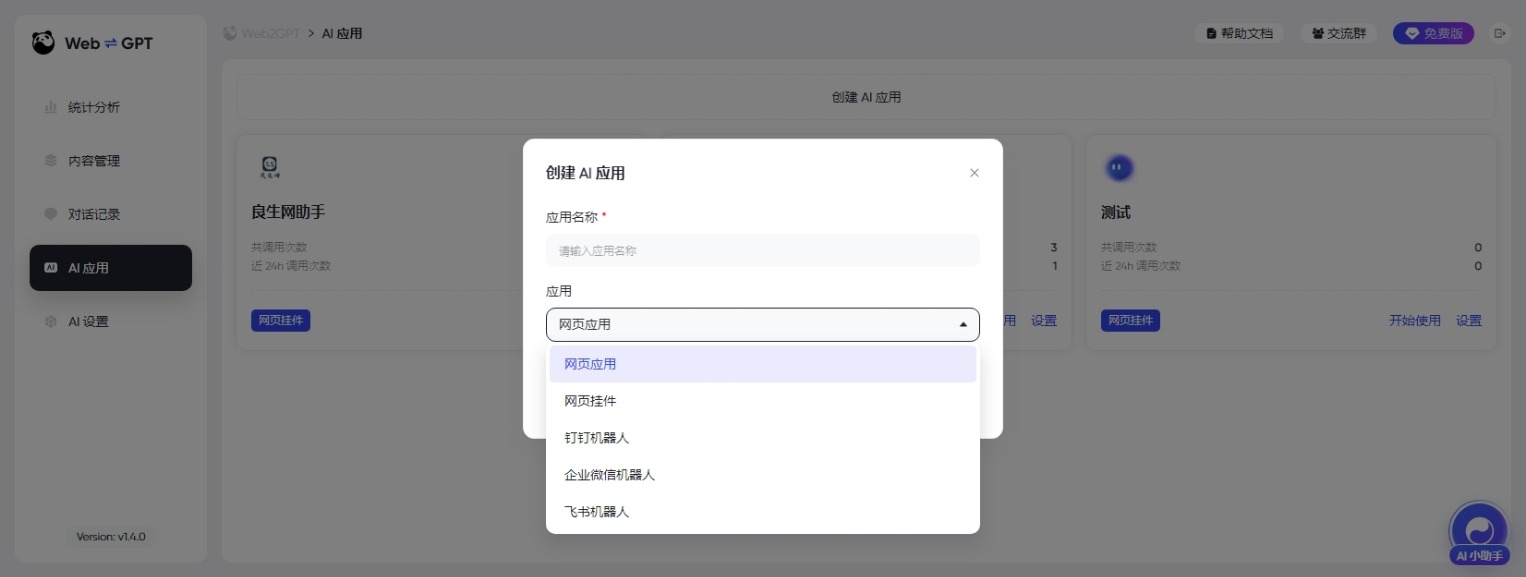This screenshot has width=1526, height=577.
Task: Open the 对话记录 sidebar item
Action: [x=110, y=214]
